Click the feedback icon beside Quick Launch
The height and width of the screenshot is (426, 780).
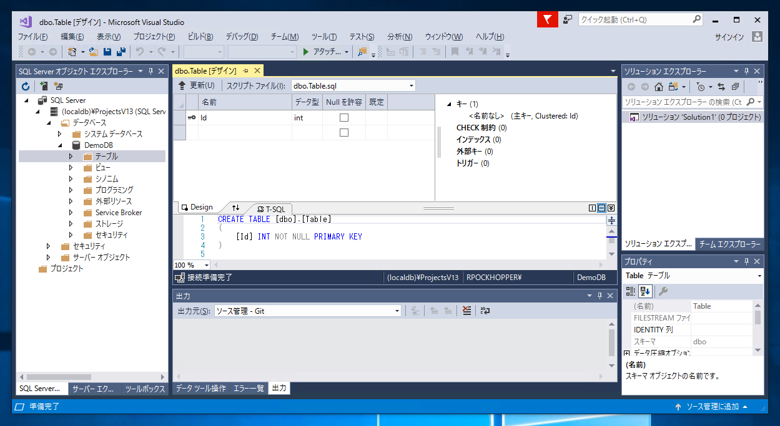coord(567,19)
